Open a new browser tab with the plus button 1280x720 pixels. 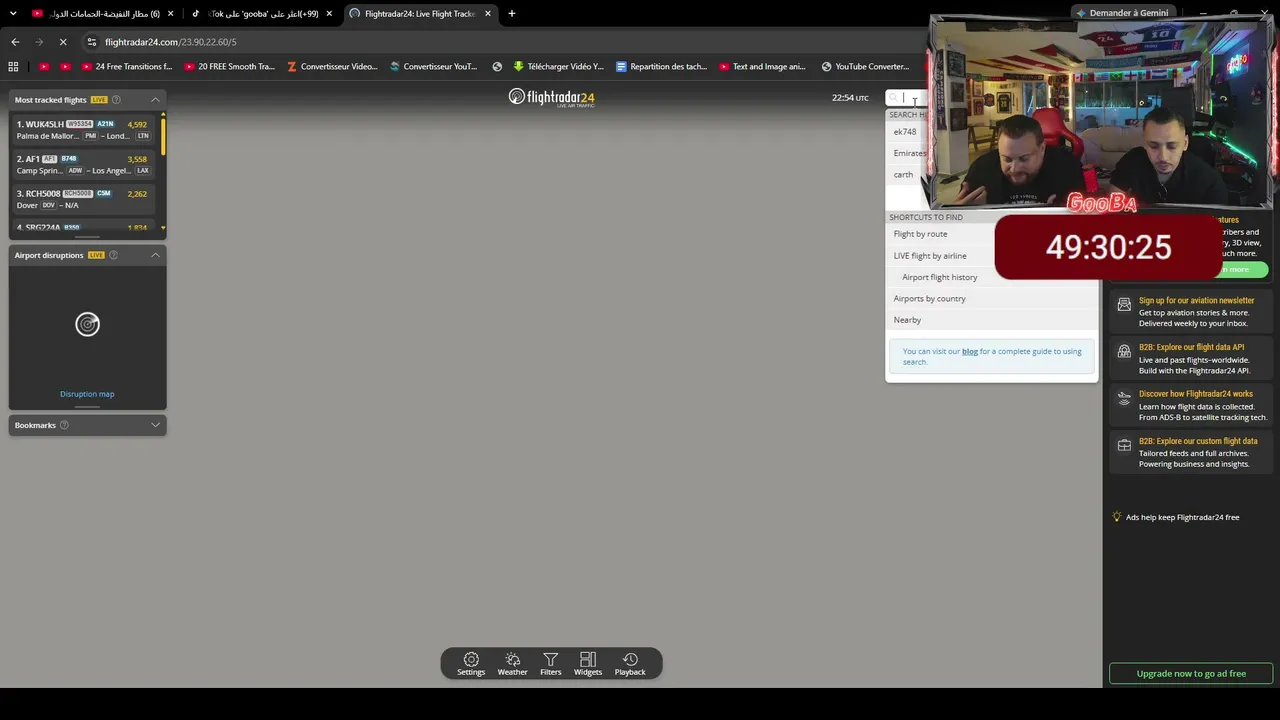tap(512, 14)
